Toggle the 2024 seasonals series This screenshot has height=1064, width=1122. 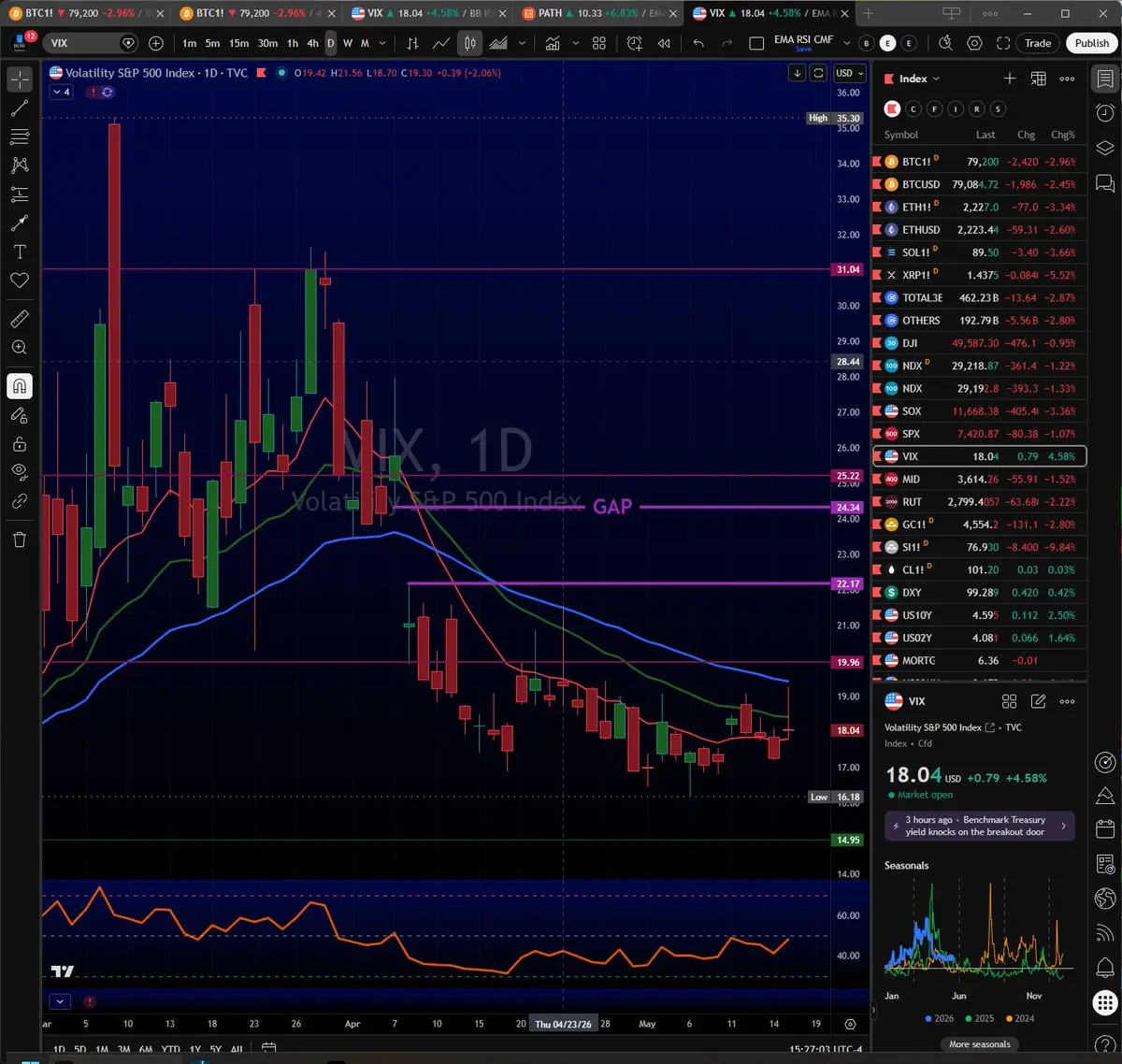pyautogui.click(x=1019, y=1018)
